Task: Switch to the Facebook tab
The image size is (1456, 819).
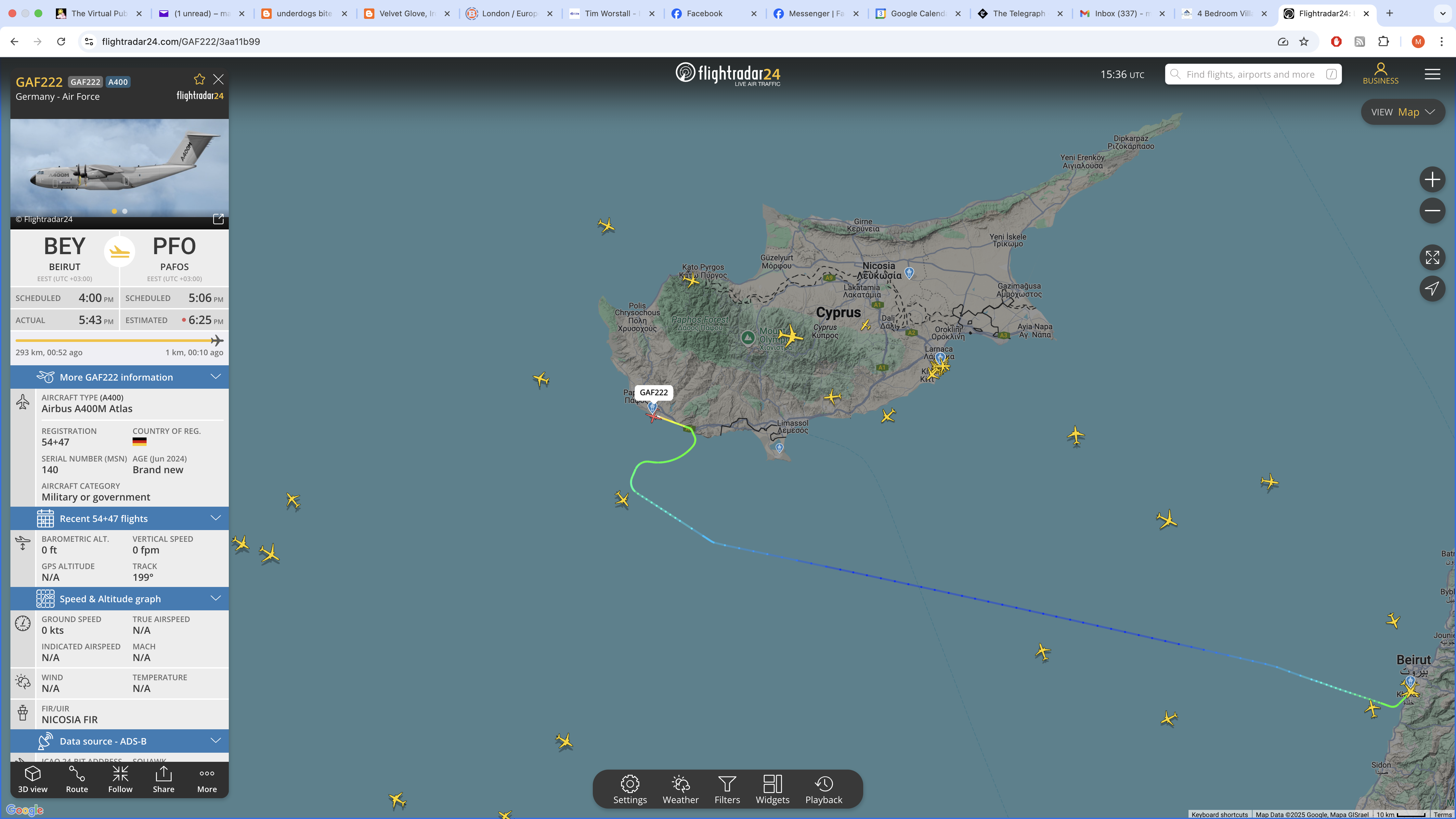Action: tap(714, 13)
